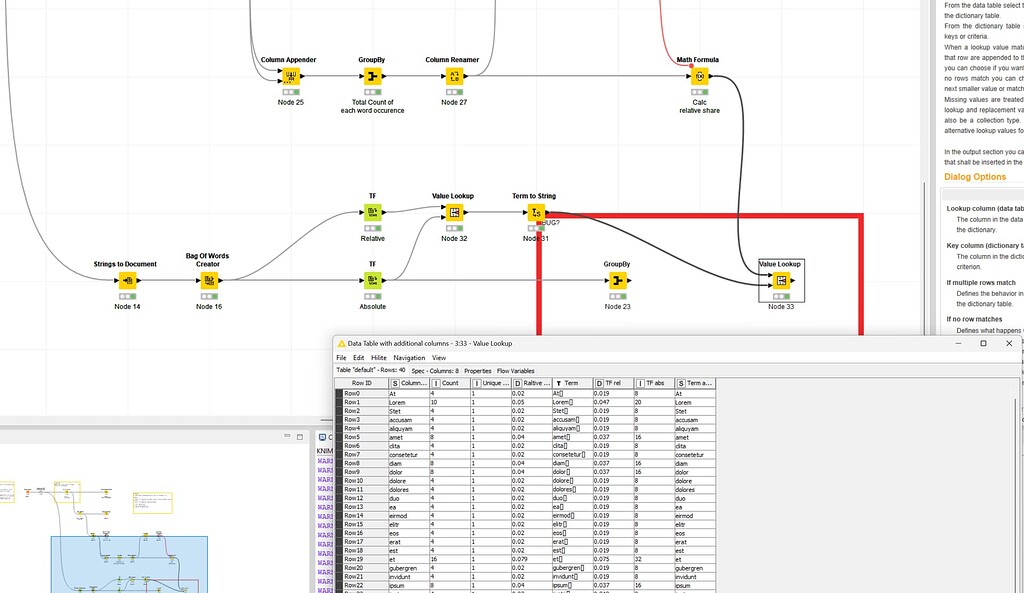
Task: Open the Hilite menu
Action: (378, 357)
